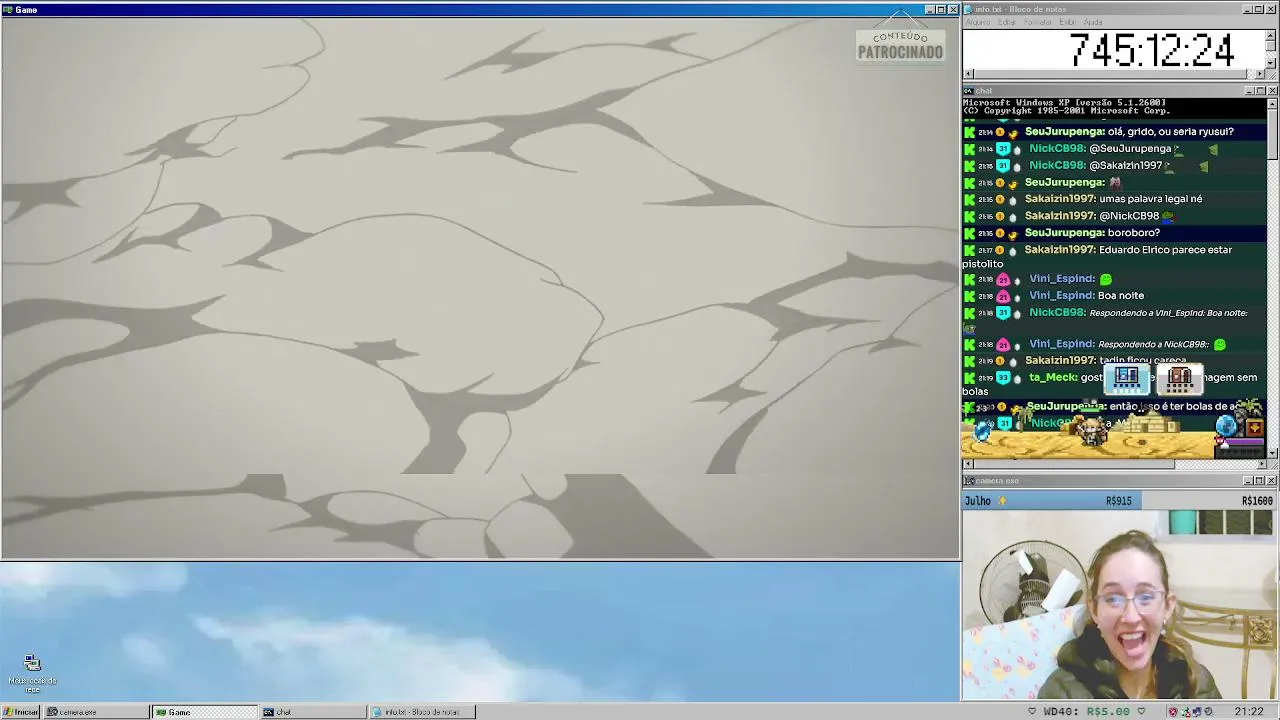This screenshot has width=1280, height=720.
Task: Click chat horizontal scrollbar left arrow
Action: pyautogui.click(x=968, y=464)
